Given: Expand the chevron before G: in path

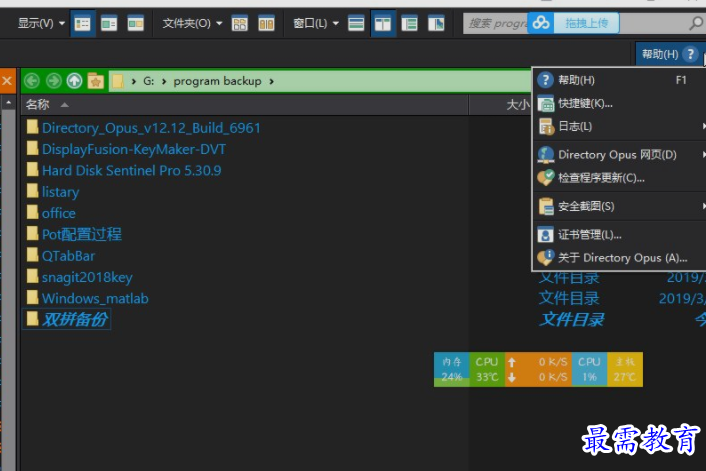Looking at the screenshot, I should click(x=134, y=82).
